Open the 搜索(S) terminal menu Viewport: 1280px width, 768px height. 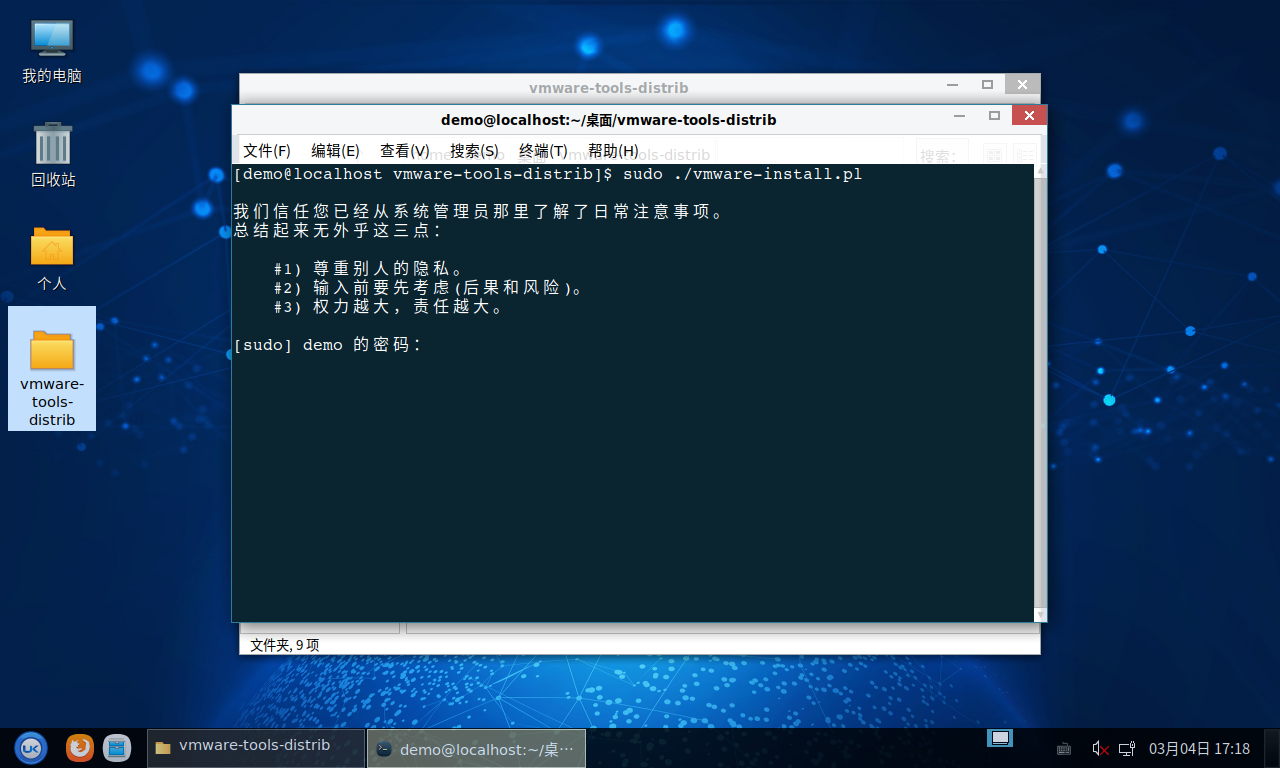[x=474, y=151]
